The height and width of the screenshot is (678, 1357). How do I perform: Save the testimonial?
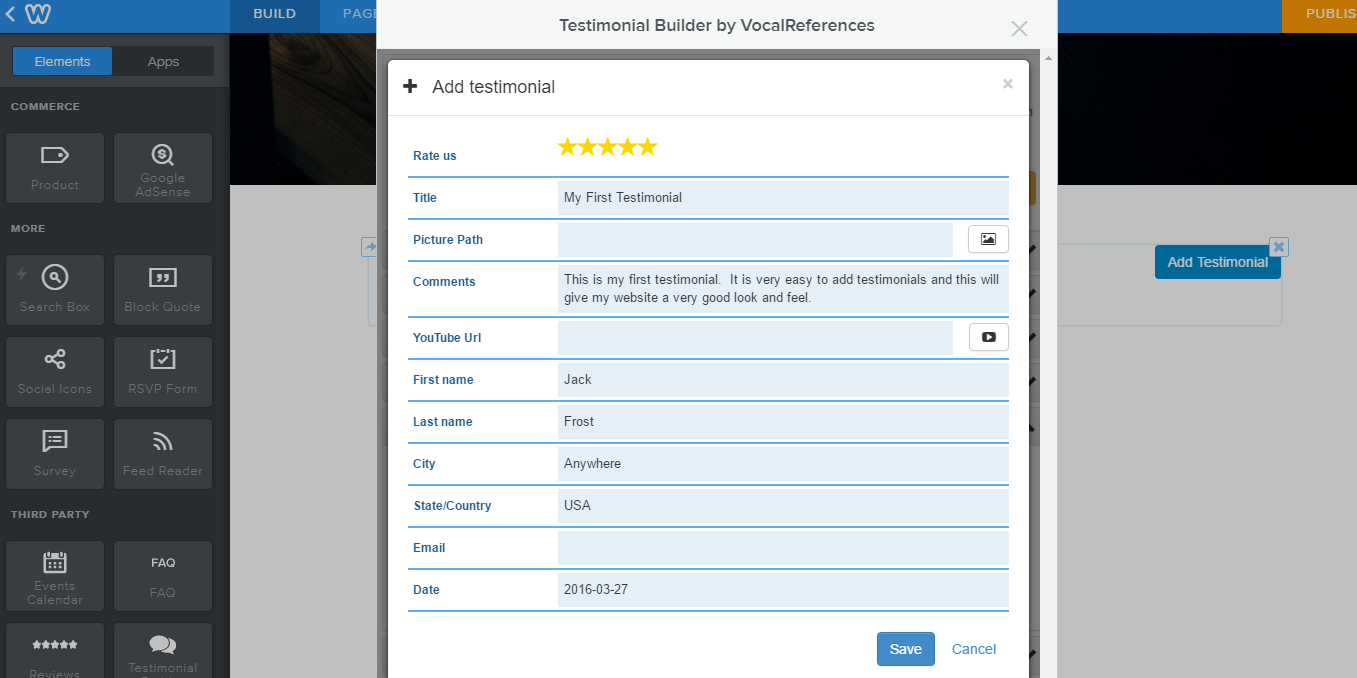pyautogui.click(x=906, y=649)
